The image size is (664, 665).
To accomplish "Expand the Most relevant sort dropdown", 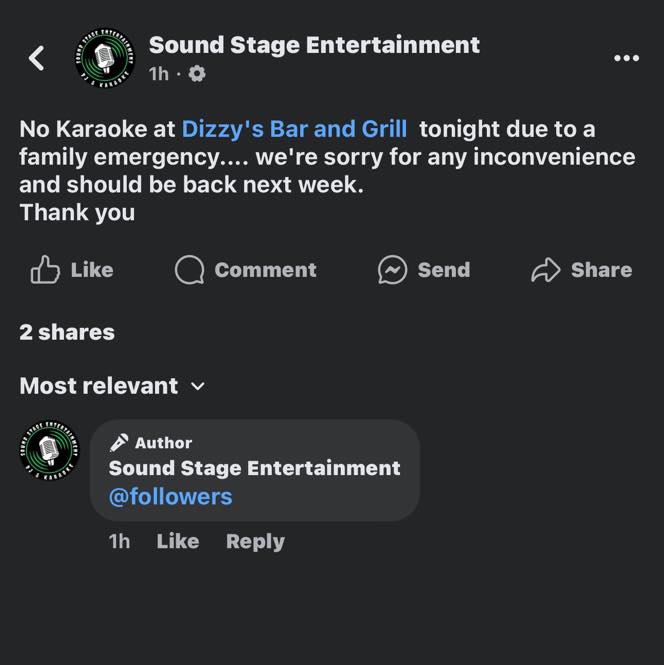I will [x=112, y=386].
